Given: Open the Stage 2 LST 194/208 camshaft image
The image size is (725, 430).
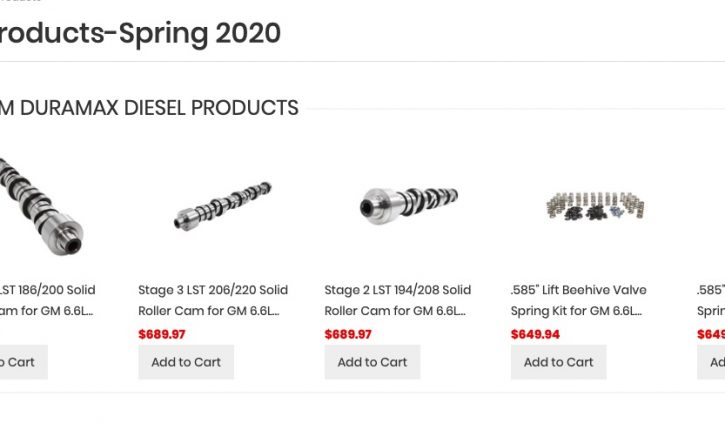Looking at the screenshot, I should pyautogui.click(x=408, y=203).
